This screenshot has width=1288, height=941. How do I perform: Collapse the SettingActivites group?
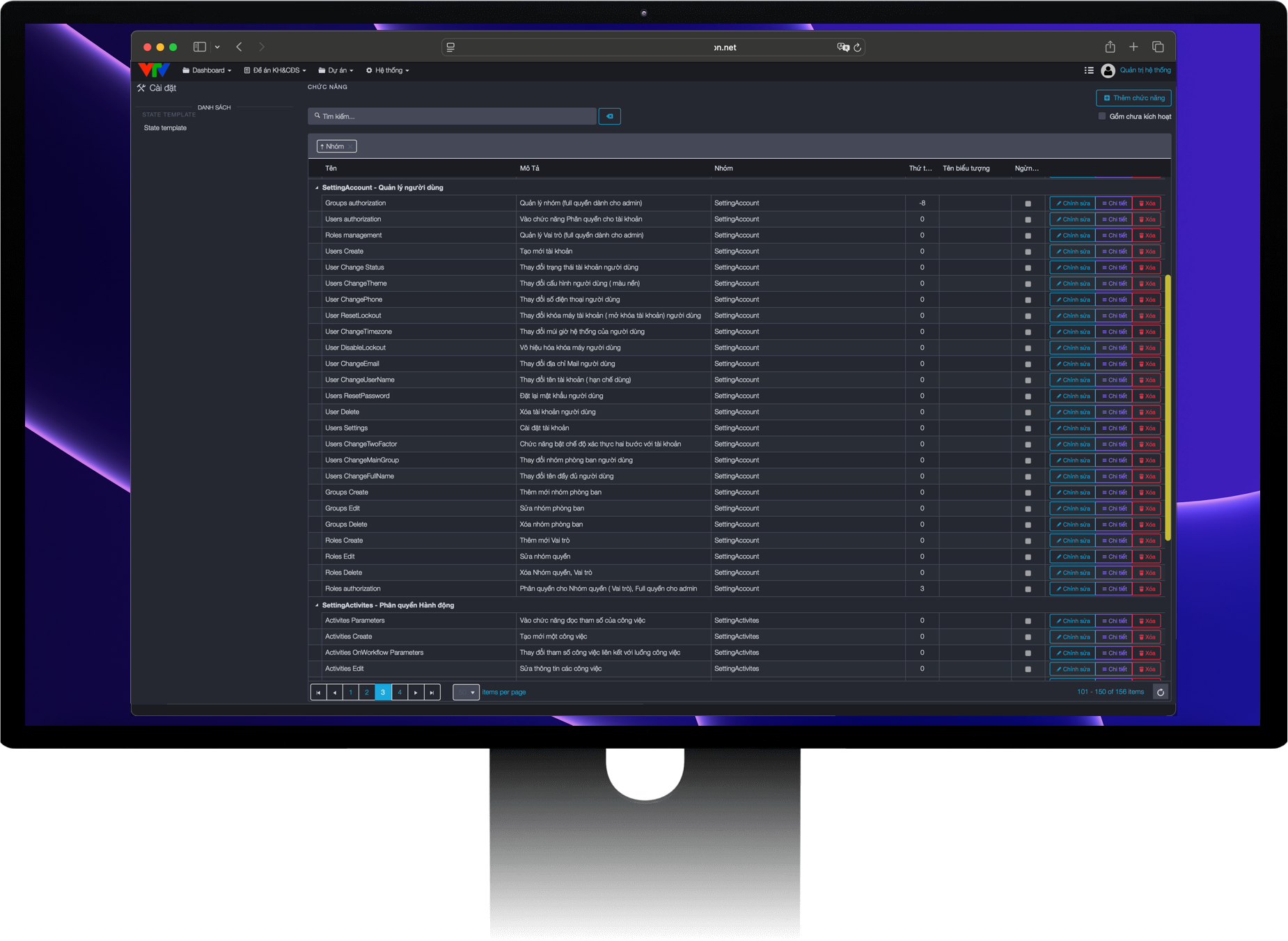[317, 605]
